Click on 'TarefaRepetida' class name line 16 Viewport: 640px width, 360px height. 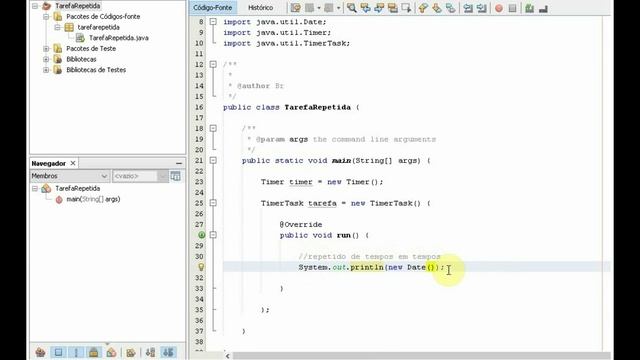point(317,107)
